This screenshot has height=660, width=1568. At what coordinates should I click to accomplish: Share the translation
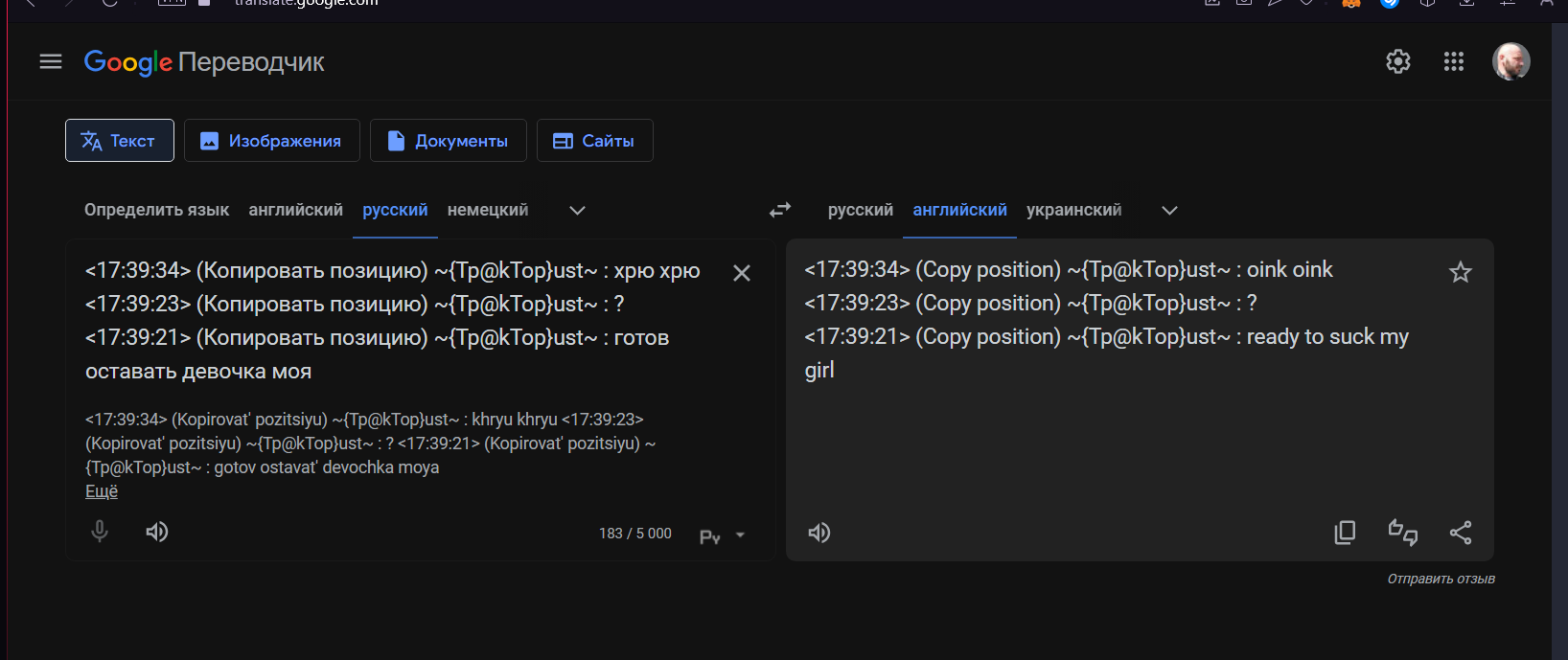pyautogui.click(x=1460, y=533)
